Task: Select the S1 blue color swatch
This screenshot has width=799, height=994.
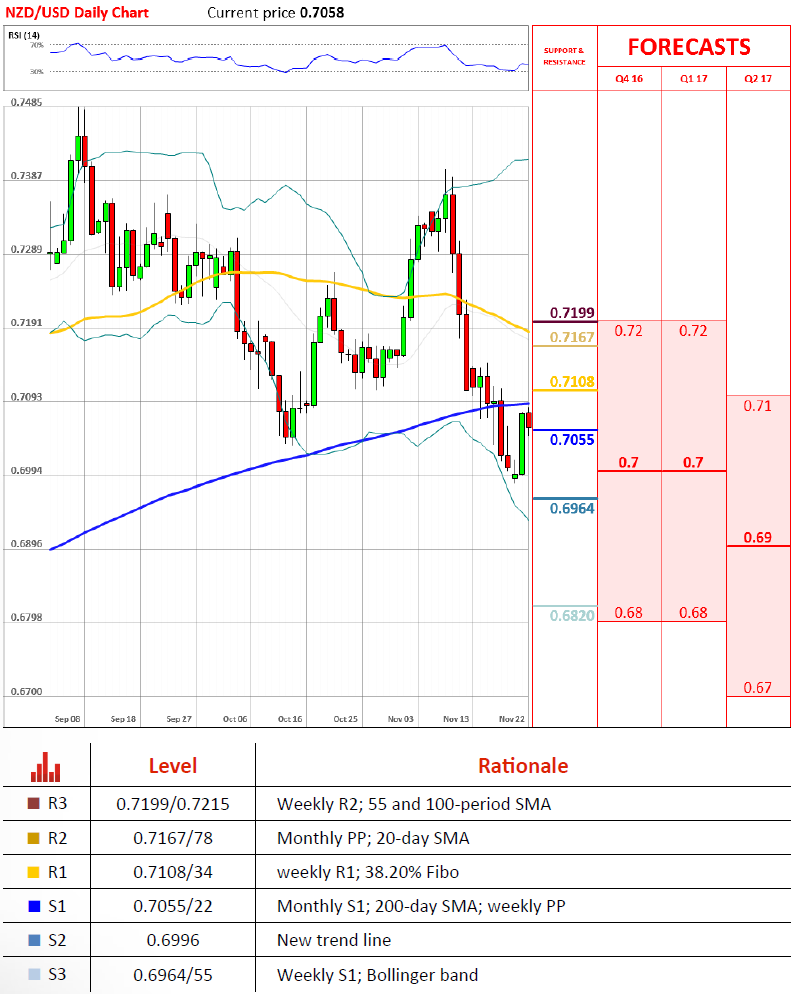Action: [34, 907]
